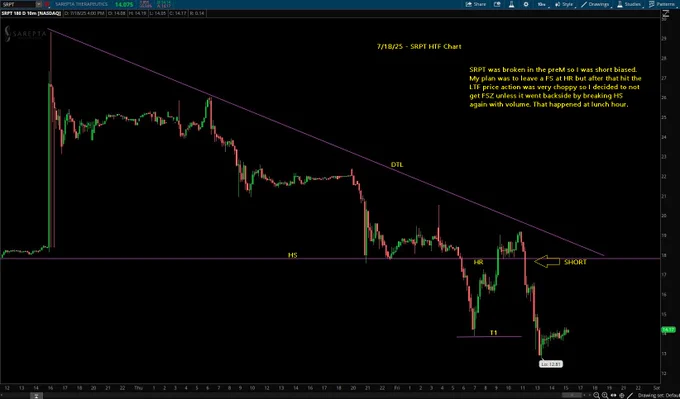Open chart settings gear icon
The image size is (680, 399).
pyautogui.click(x=526, y=4)
